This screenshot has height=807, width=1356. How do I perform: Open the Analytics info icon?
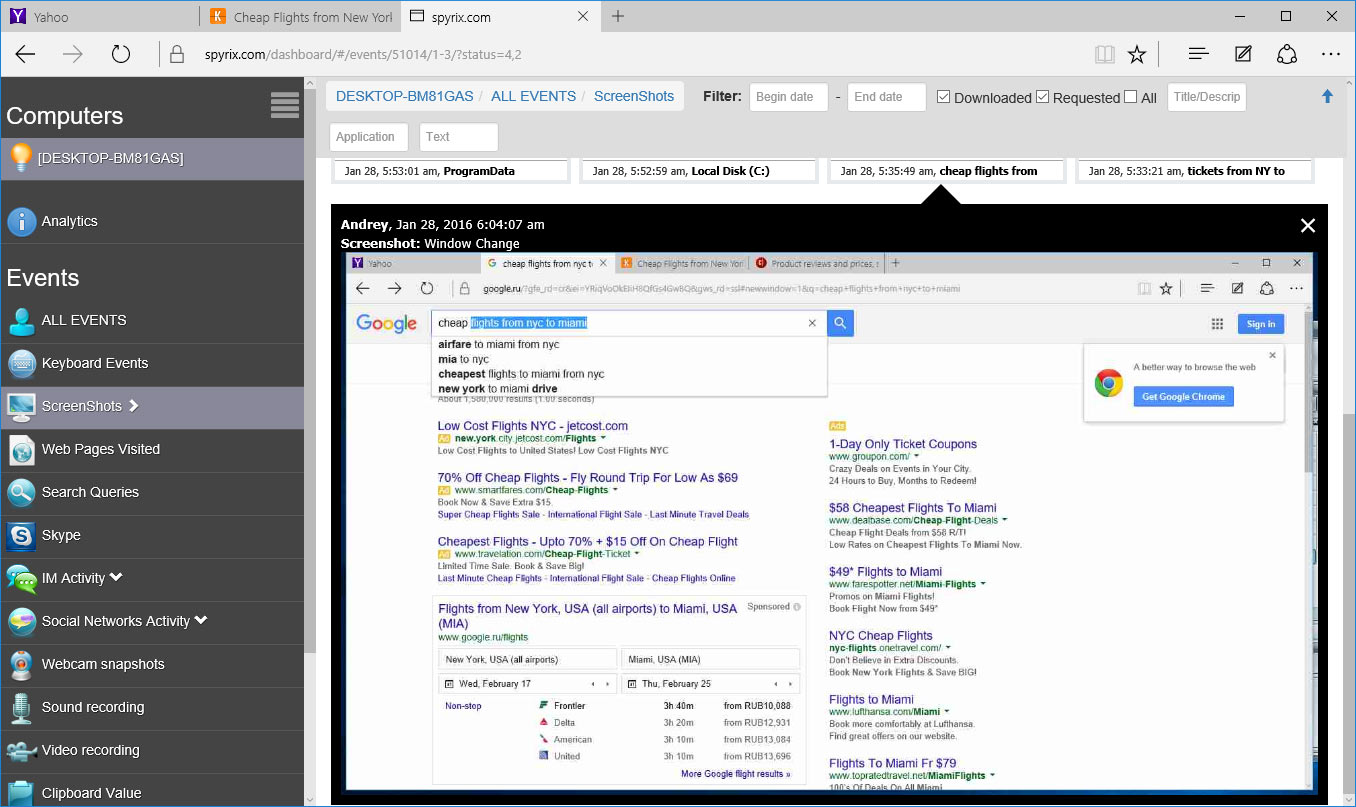coord(21,222)
